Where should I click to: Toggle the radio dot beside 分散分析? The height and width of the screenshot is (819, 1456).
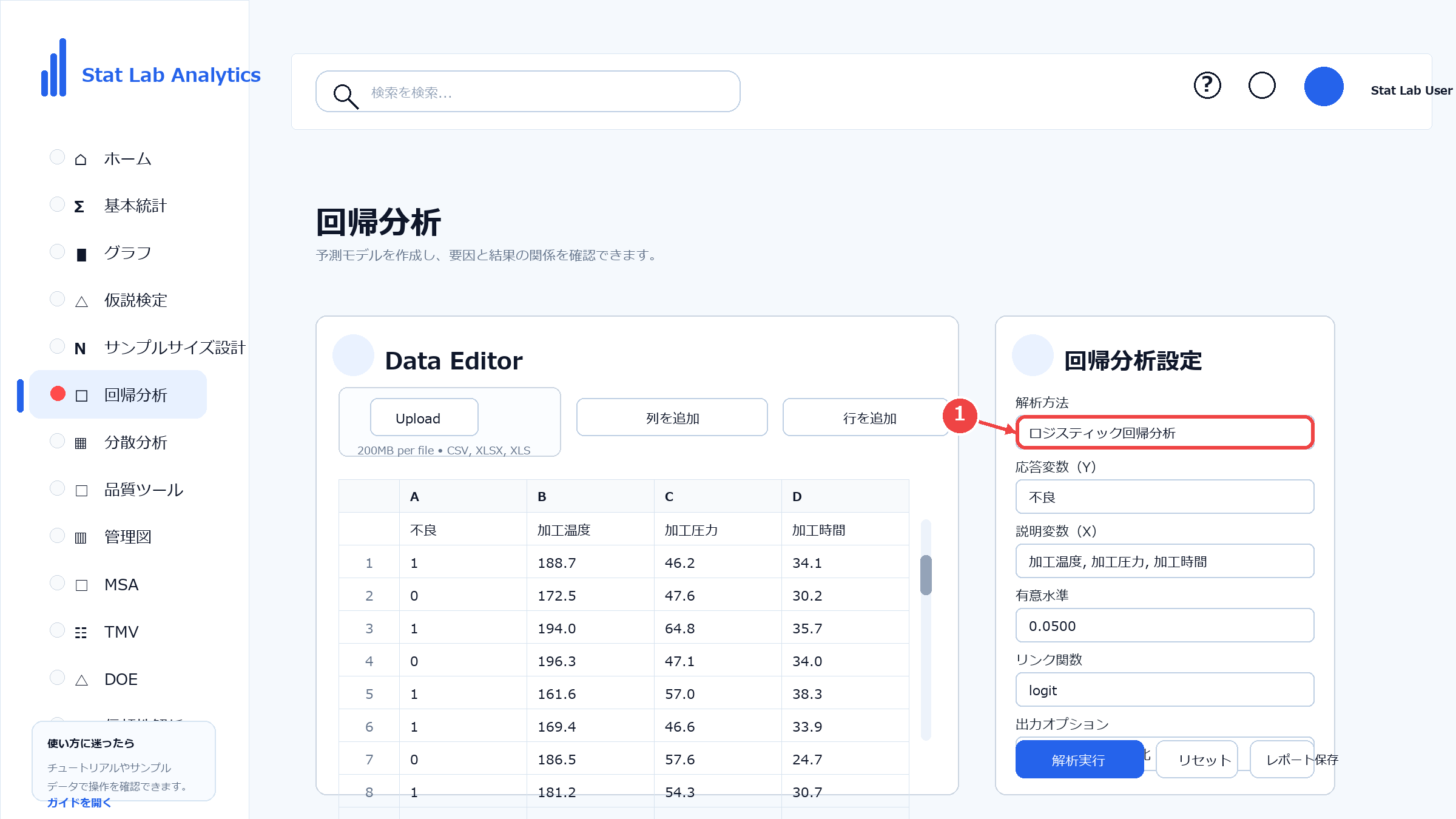pyautogui.click(x=57, y=441)
